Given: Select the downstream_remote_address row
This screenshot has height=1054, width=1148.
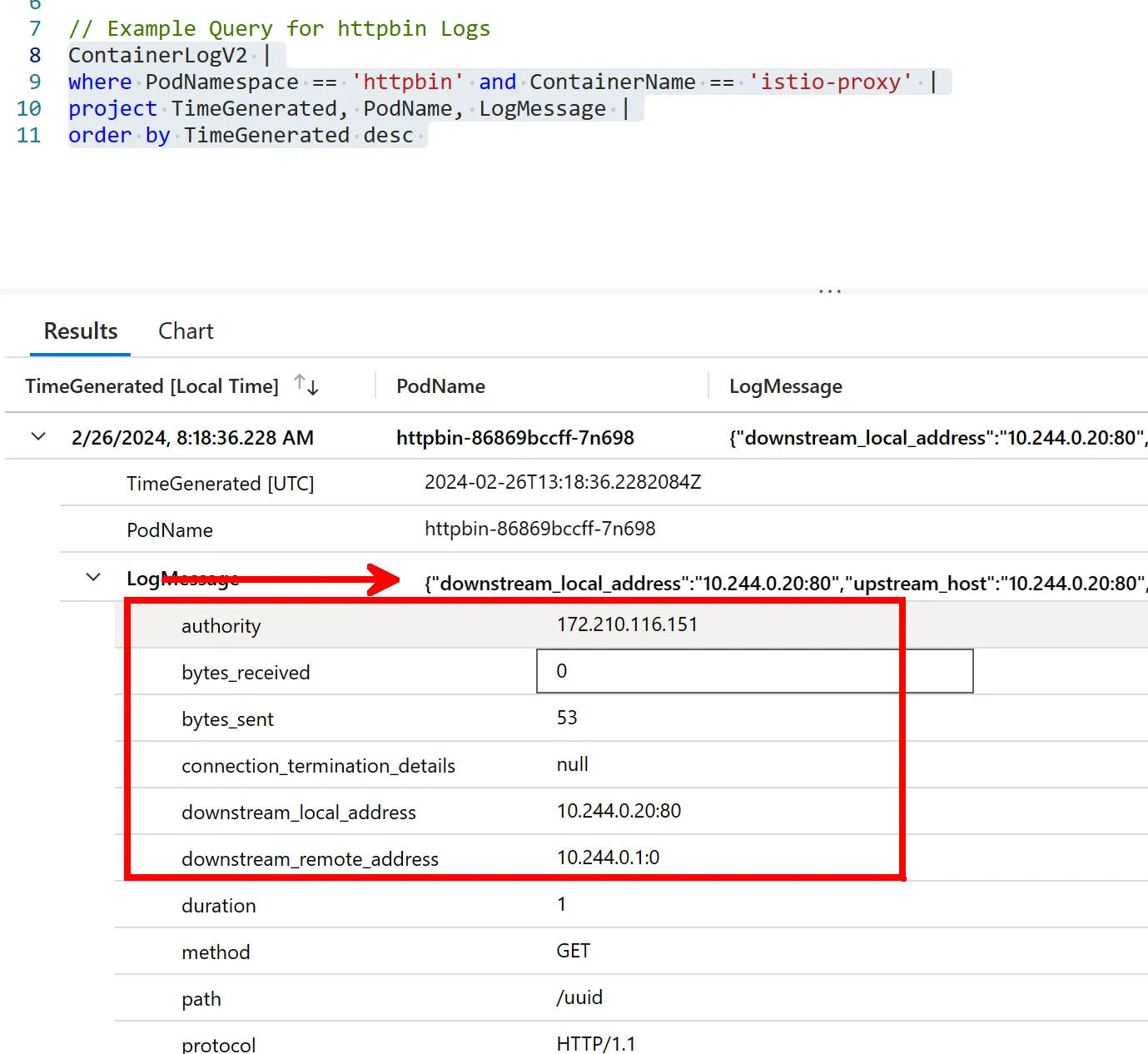Looking at the screenshot, I should pyautogui.click(x=310, y=859).
